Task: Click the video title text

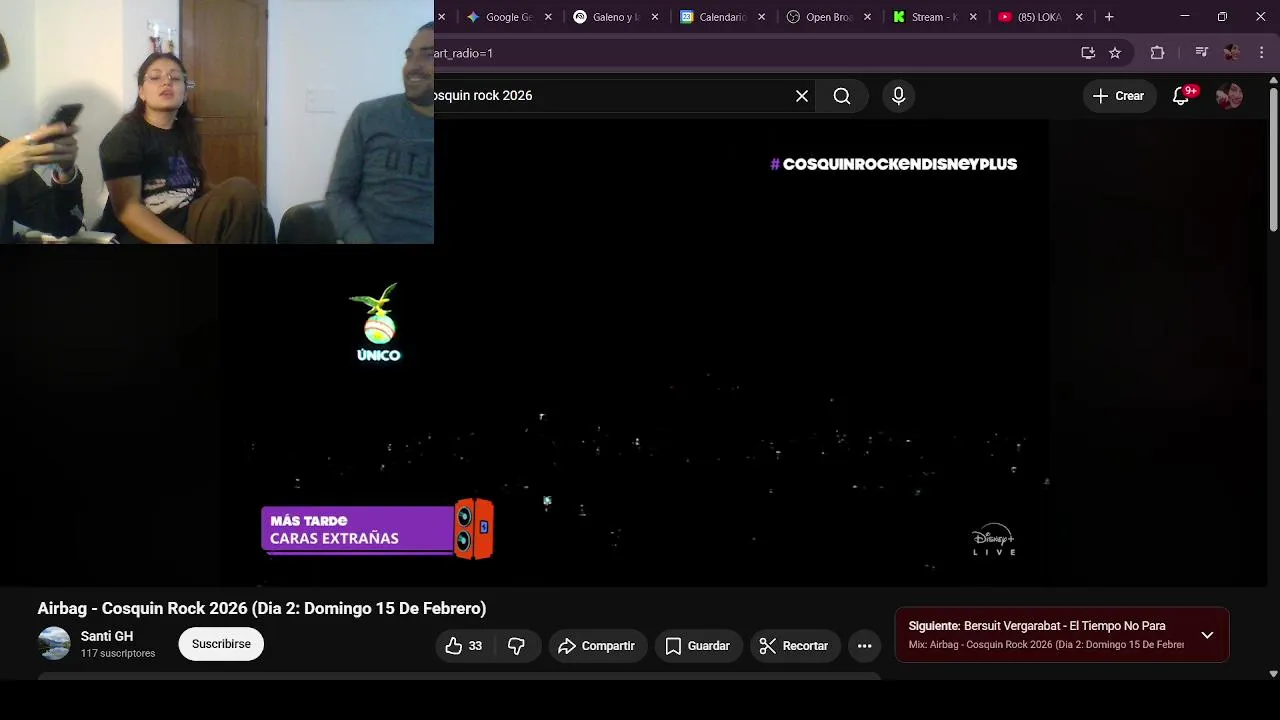Action: coord(262,608)
